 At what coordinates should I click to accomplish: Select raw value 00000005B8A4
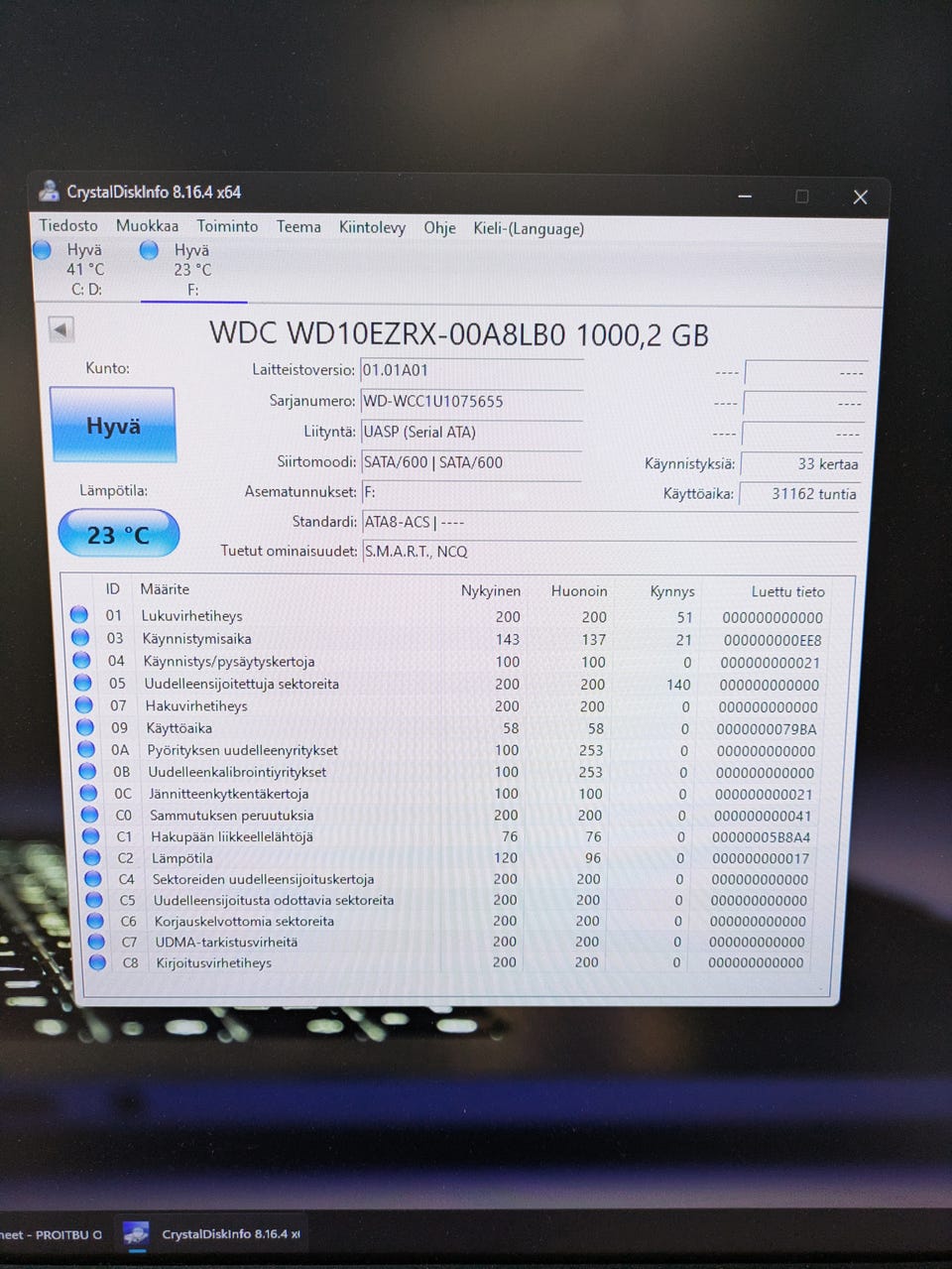(761, 837)
